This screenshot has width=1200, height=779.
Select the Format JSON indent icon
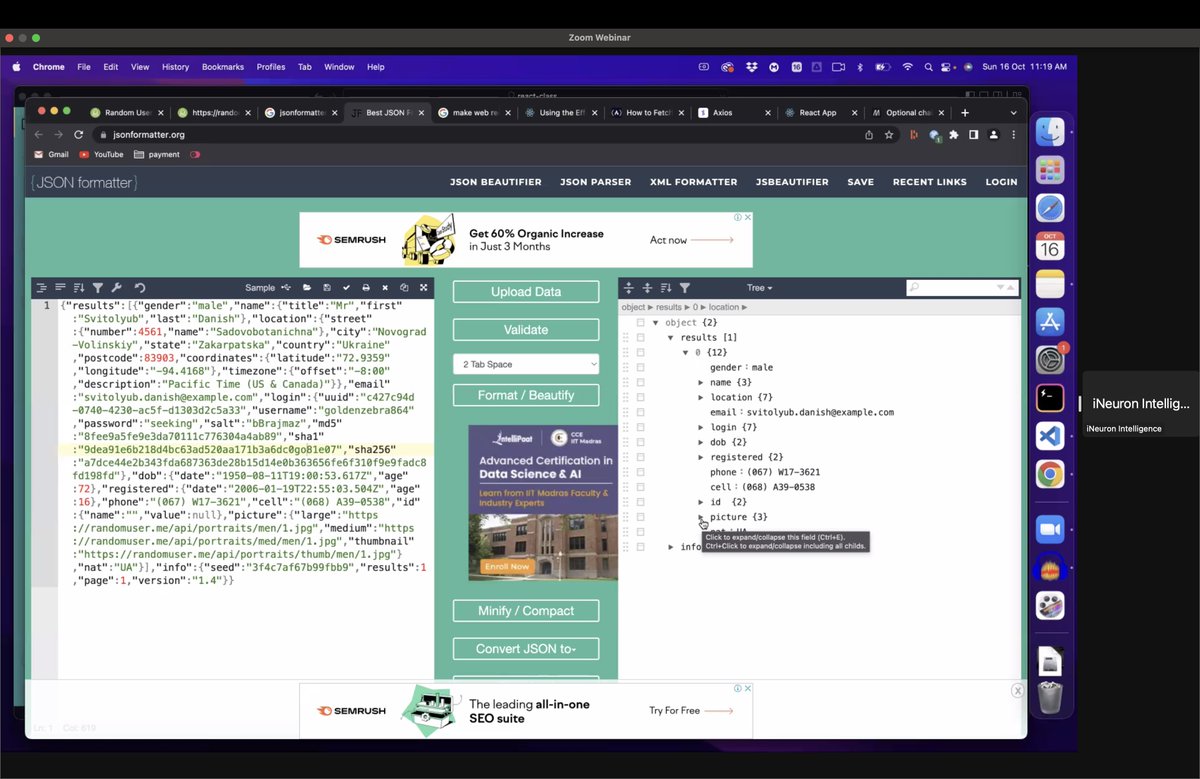click(x=41, y=288)
